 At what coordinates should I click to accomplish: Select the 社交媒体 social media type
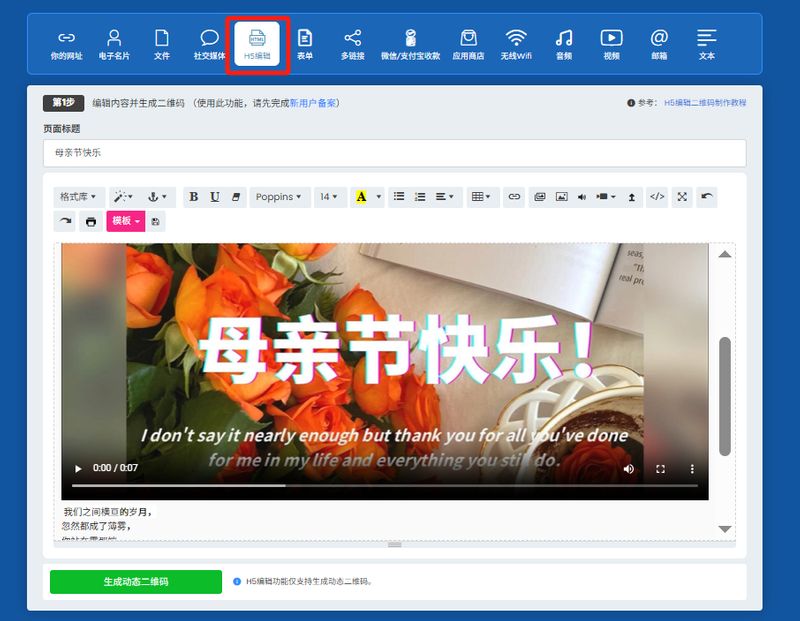pos(209,45)
